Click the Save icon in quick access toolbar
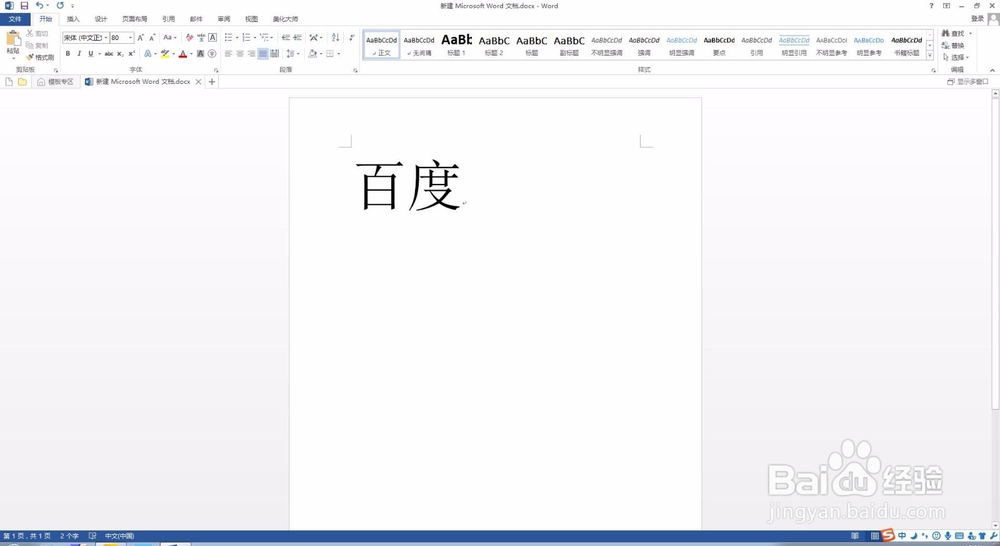The image size is (1000, 546). 24,5
